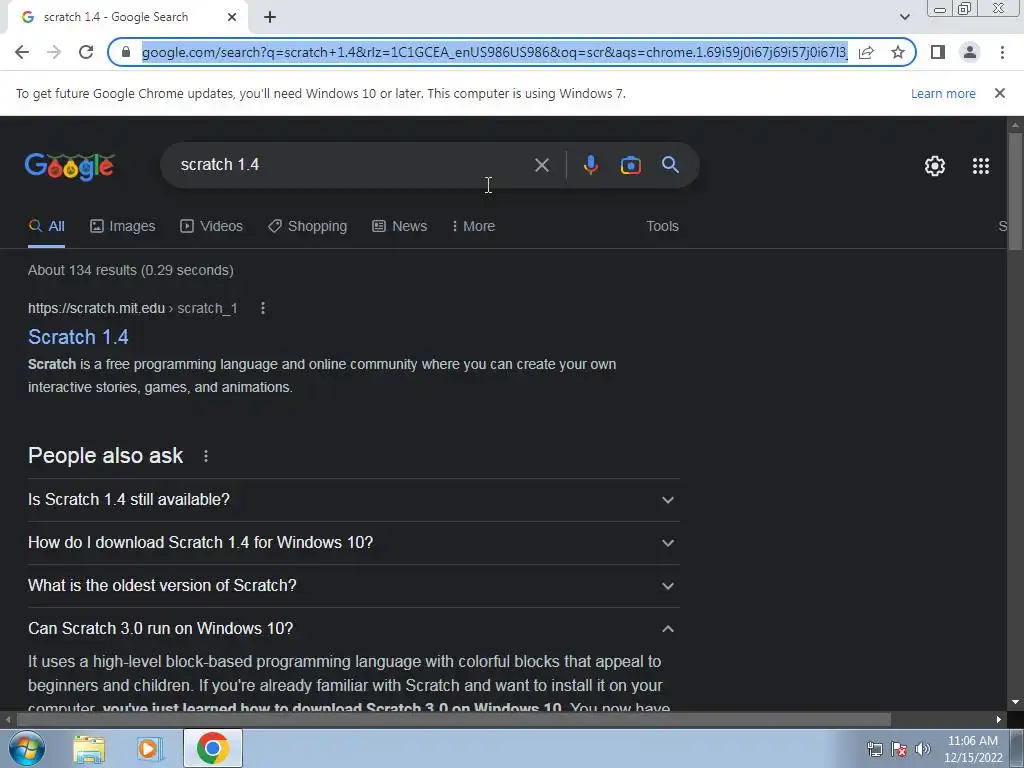Switch to the Images tab
Screen dimensions: 1024x768
click(123, 227)
